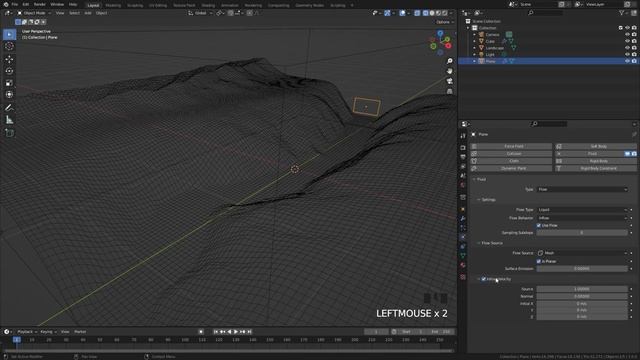Image resolution: width=640 pixels, height=360 pixels.
Task: Open the Flow Source Mesh dropdown
Action: pyautogui.click(x=582, y=253)
